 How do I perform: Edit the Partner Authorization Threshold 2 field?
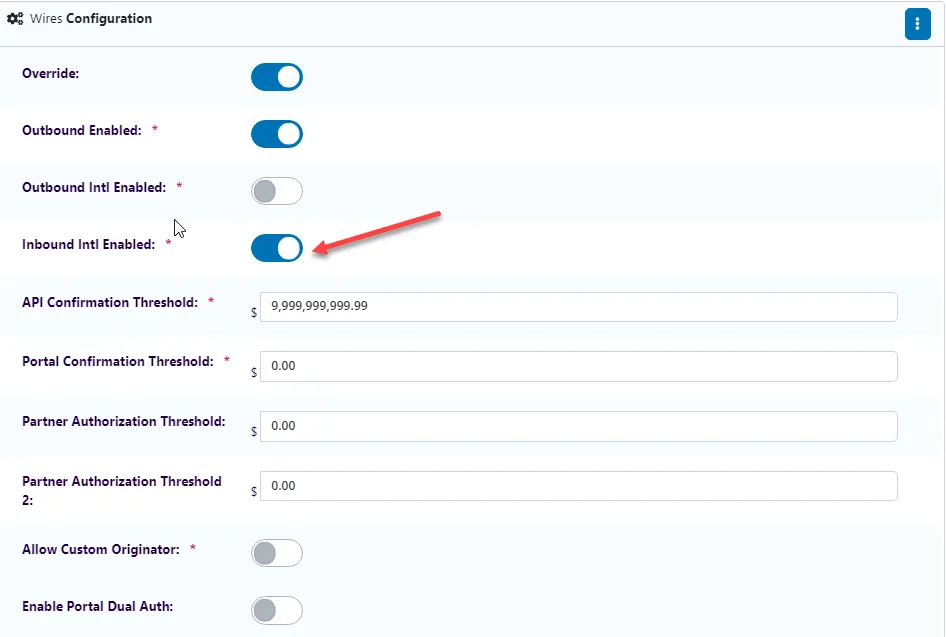tap(579, 486)
